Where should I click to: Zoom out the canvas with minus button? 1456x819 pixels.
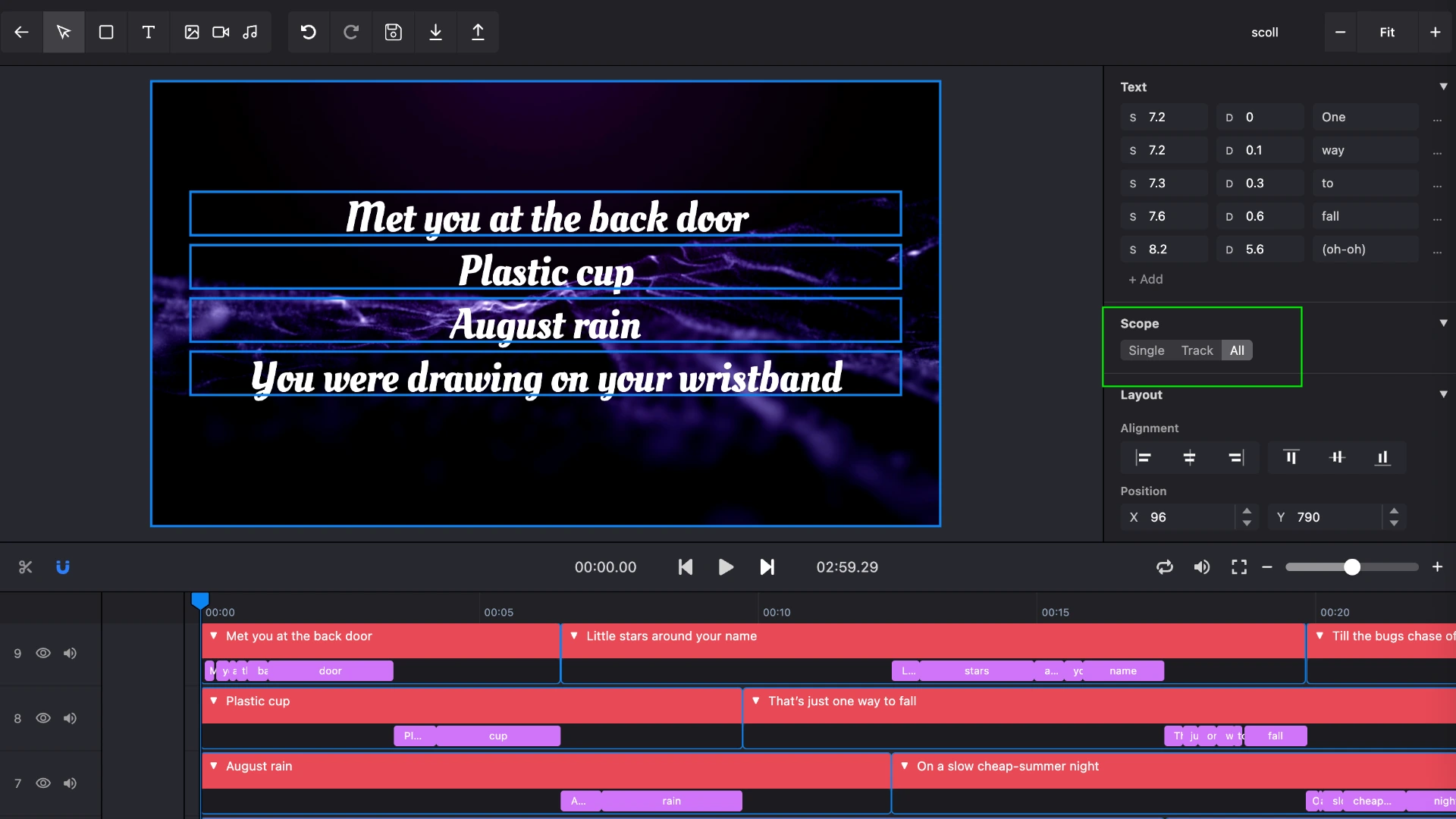coord(1340,32)
